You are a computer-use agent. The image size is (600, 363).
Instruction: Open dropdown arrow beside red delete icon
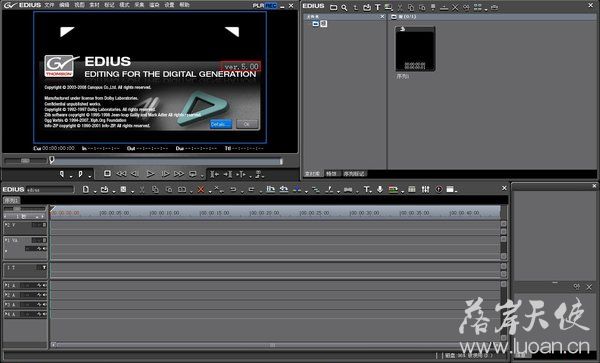210,192
